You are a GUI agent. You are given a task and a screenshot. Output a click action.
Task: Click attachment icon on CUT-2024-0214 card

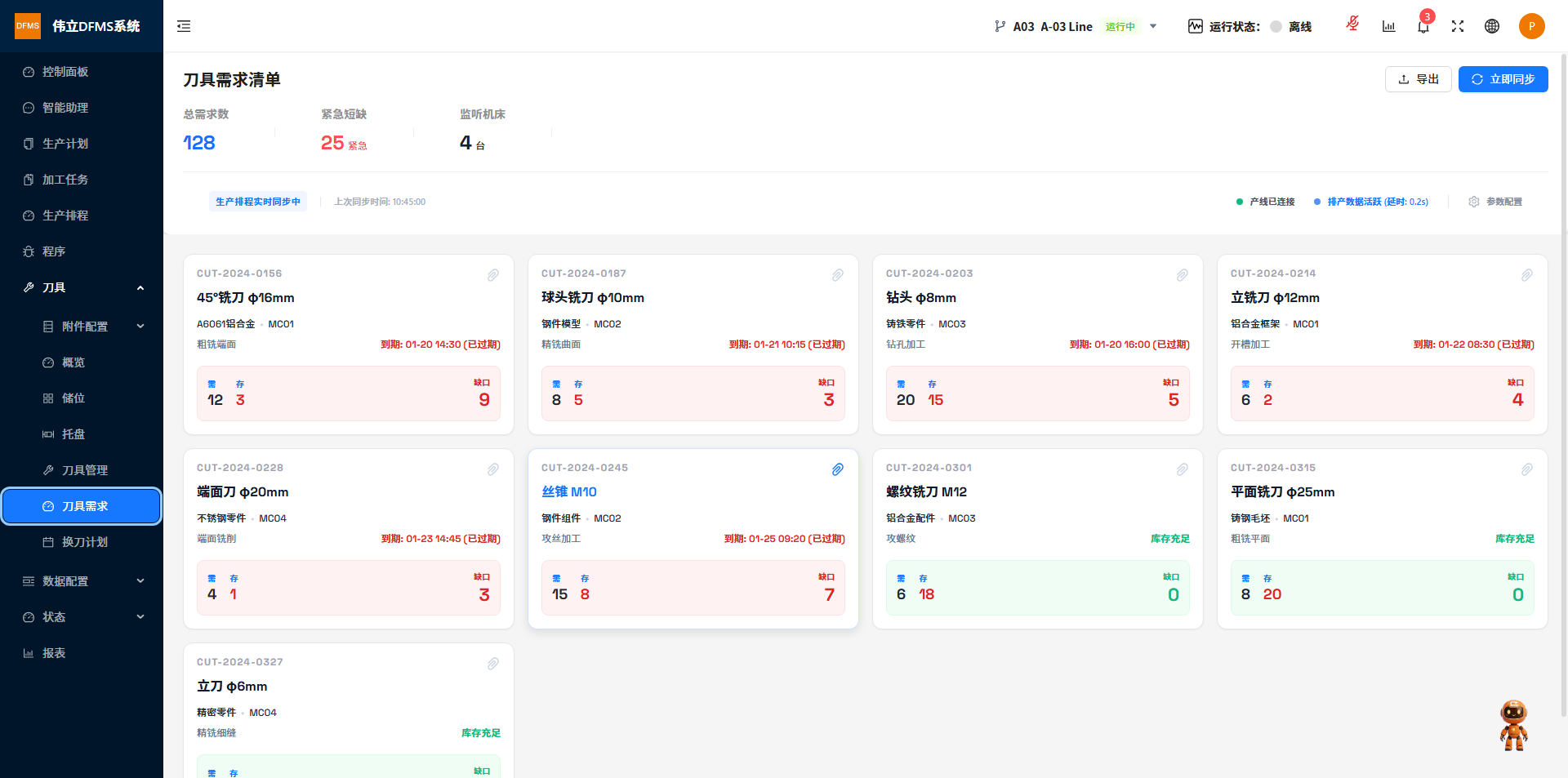[x=1527, y=275]
